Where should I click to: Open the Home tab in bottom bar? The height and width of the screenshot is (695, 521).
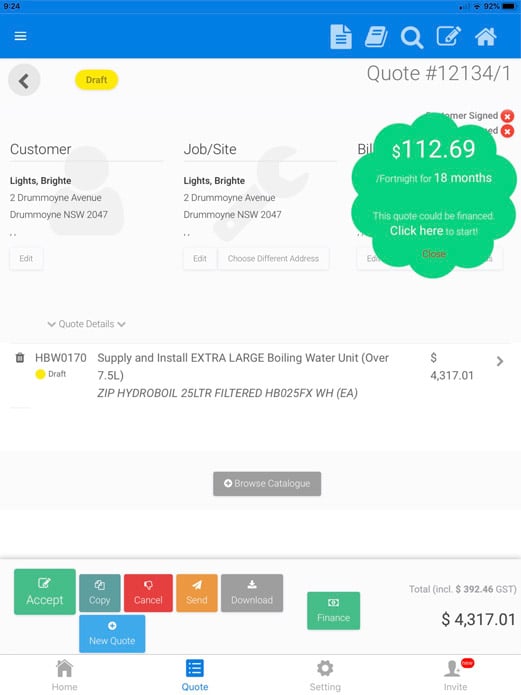point(64,675)
